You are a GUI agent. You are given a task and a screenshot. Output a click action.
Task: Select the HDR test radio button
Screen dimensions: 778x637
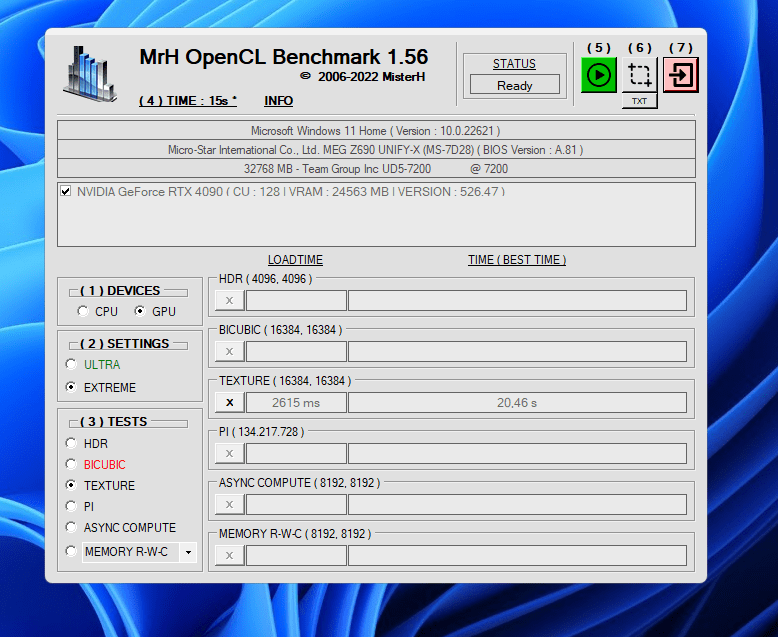coord(71,443)
